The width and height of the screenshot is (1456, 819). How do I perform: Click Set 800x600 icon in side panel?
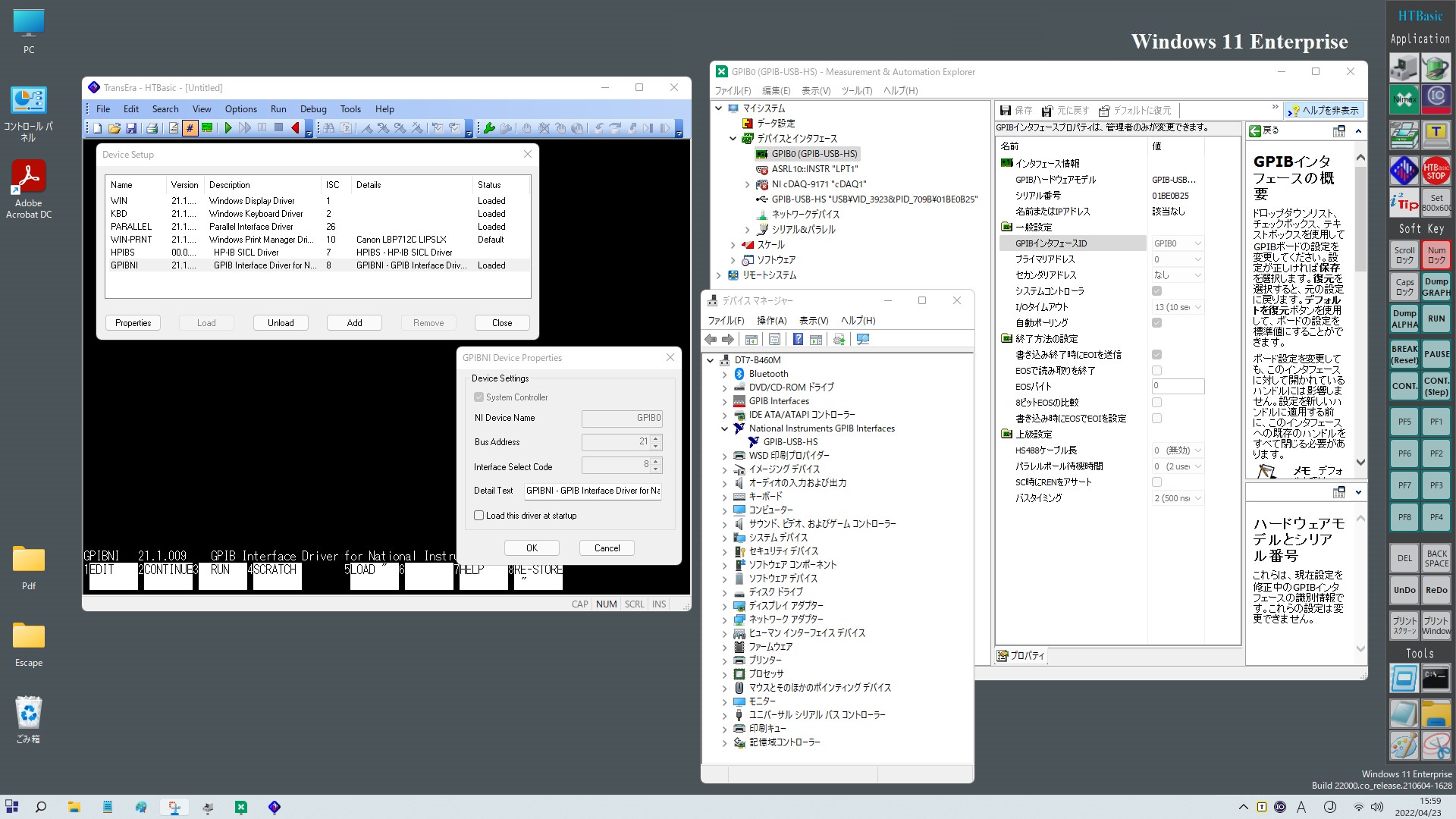[1436, 202]
